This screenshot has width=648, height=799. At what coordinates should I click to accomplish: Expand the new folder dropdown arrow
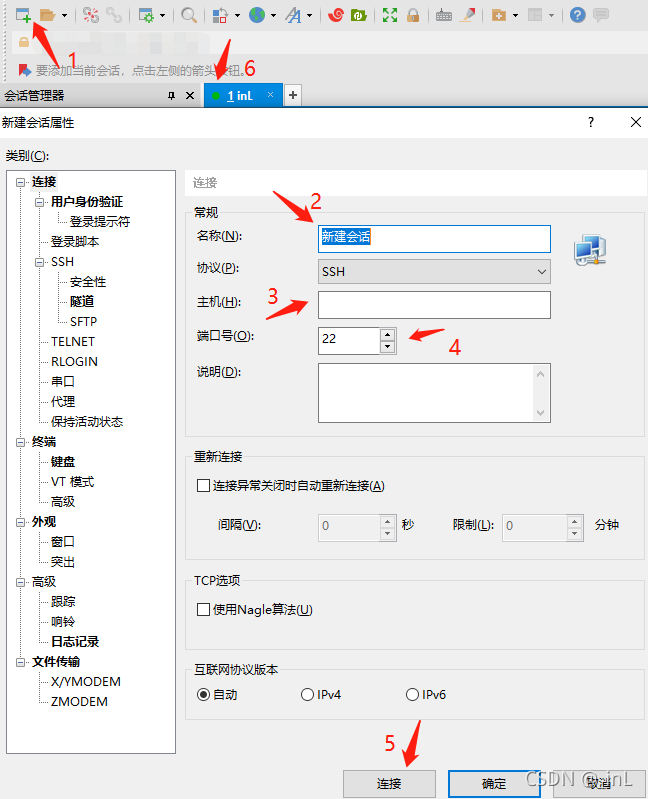[516, 16]
